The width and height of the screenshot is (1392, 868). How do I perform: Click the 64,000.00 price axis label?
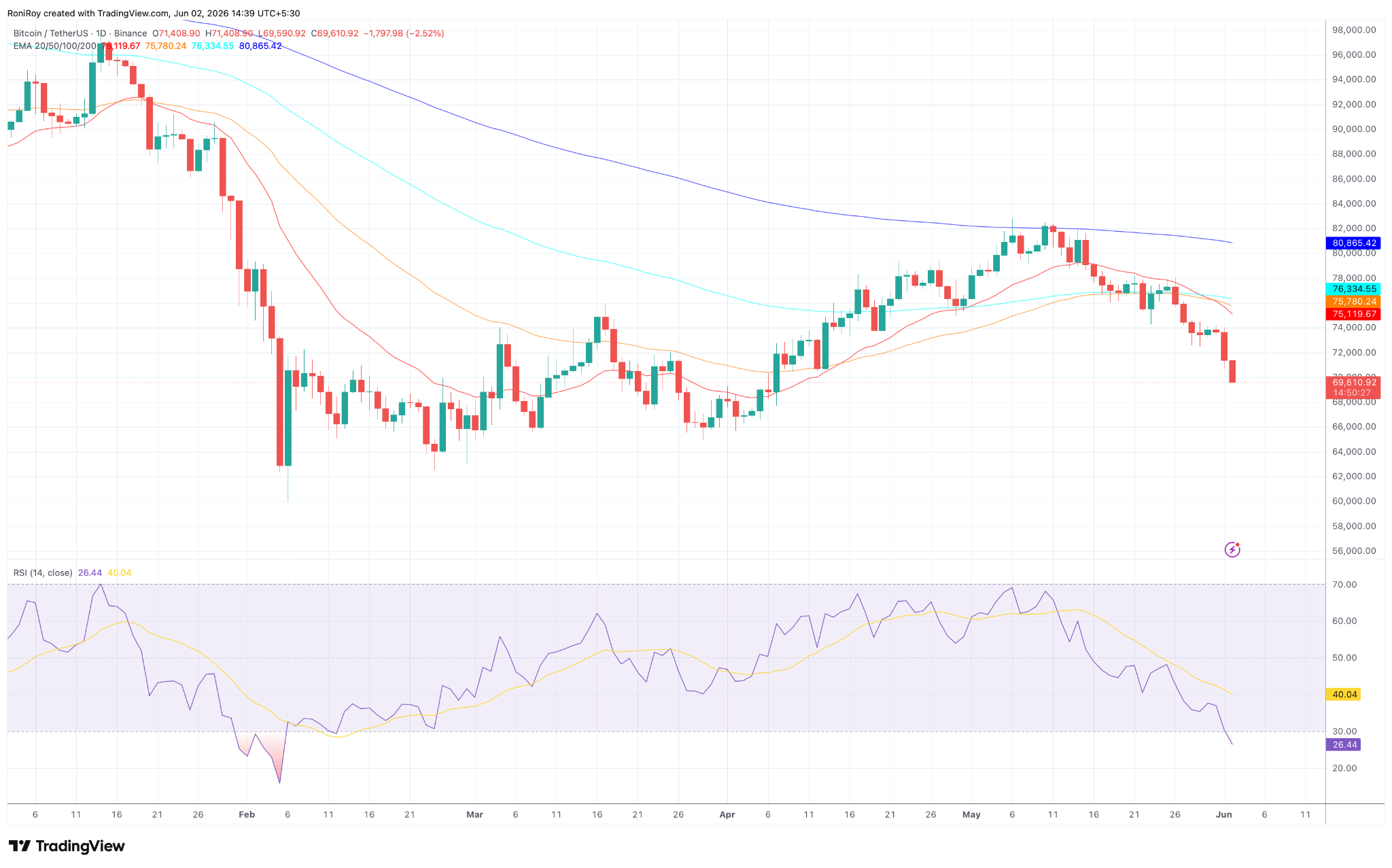pyautogui.click(x=1354, y=452)
